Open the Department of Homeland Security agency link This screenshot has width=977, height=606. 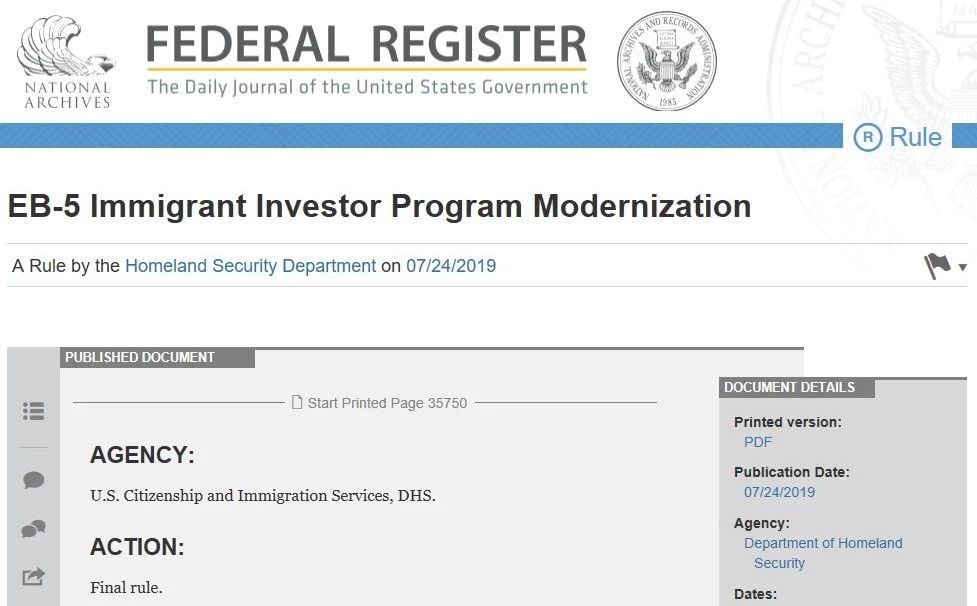pos(822,552)
